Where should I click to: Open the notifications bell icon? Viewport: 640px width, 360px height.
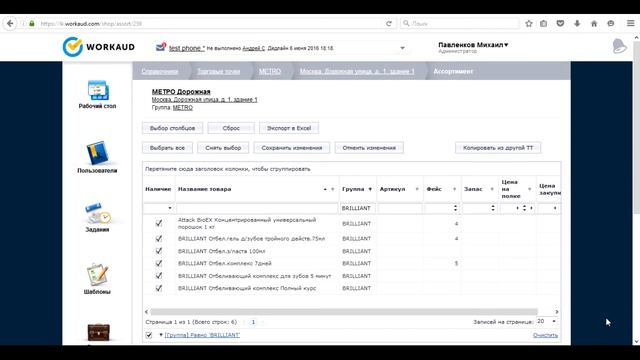(x=619, y=46)
